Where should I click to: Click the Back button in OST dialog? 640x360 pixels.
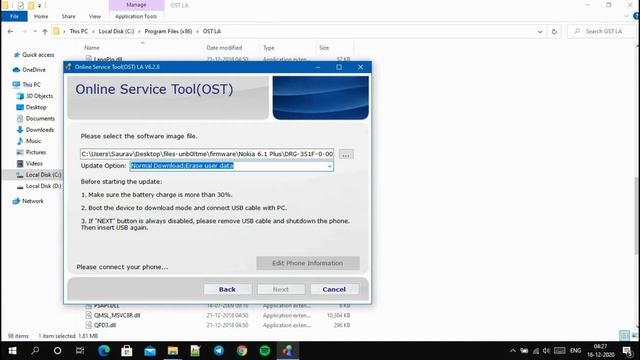[227, 289]
